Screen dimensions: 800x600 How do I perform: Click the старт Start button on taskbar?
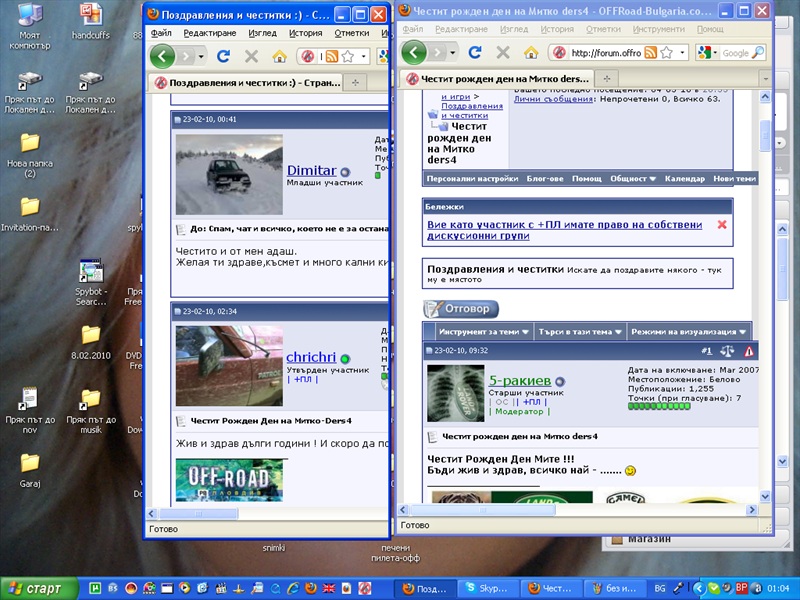click(x=38, y=588)
